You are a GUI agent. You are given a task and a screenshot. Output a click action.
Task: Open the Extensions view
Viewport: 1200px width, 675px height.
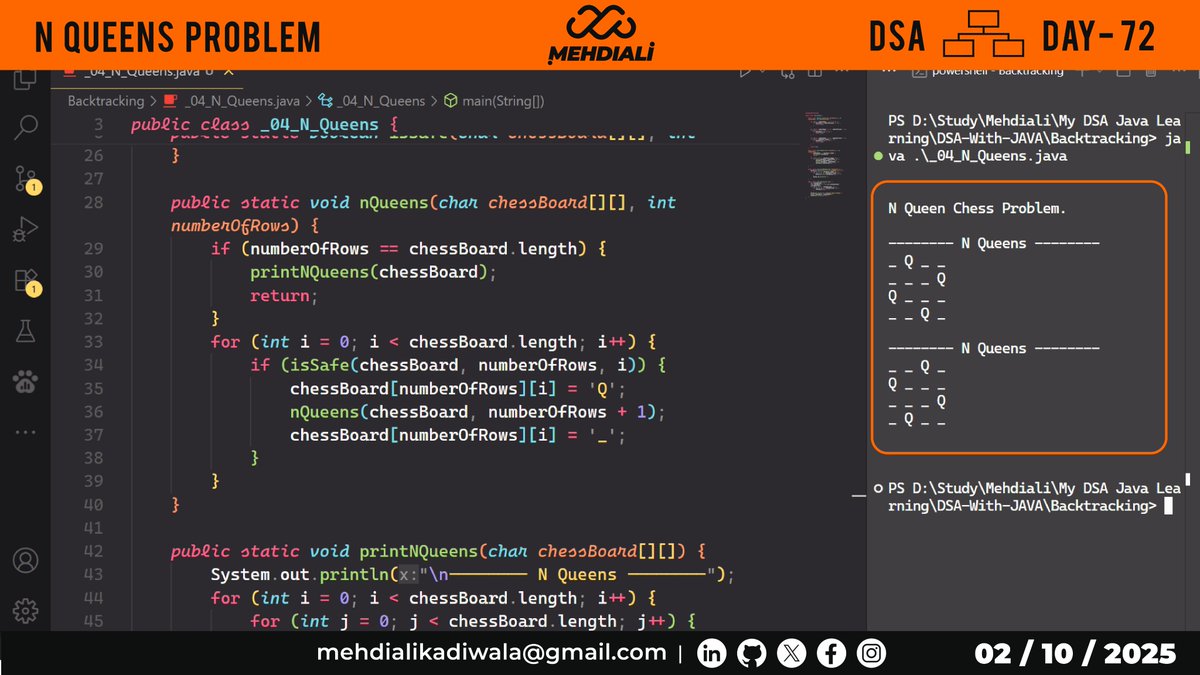25,281
